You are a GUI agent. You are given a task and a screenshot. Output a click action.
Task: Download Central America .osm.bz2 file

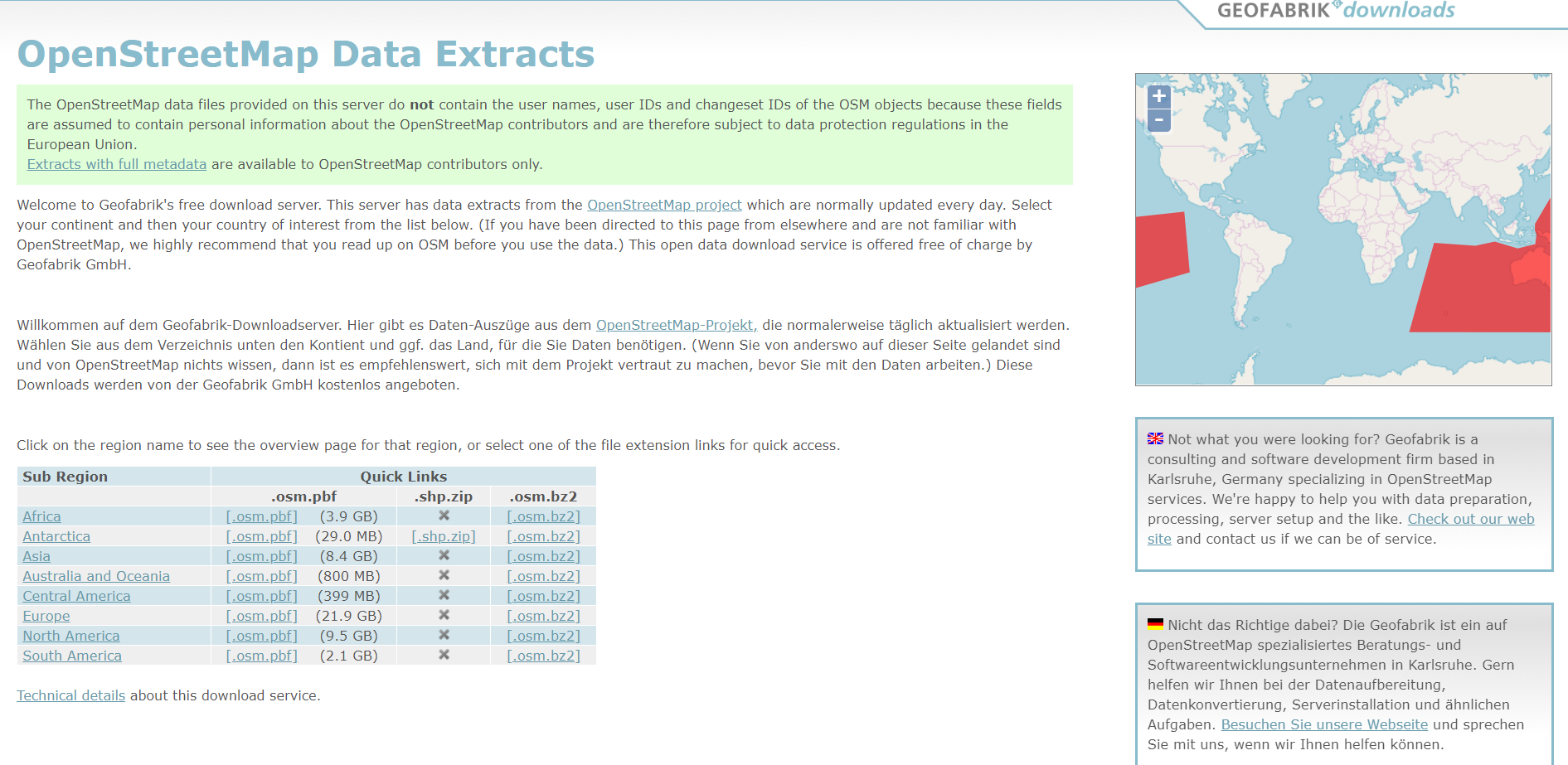coord(543,596)
